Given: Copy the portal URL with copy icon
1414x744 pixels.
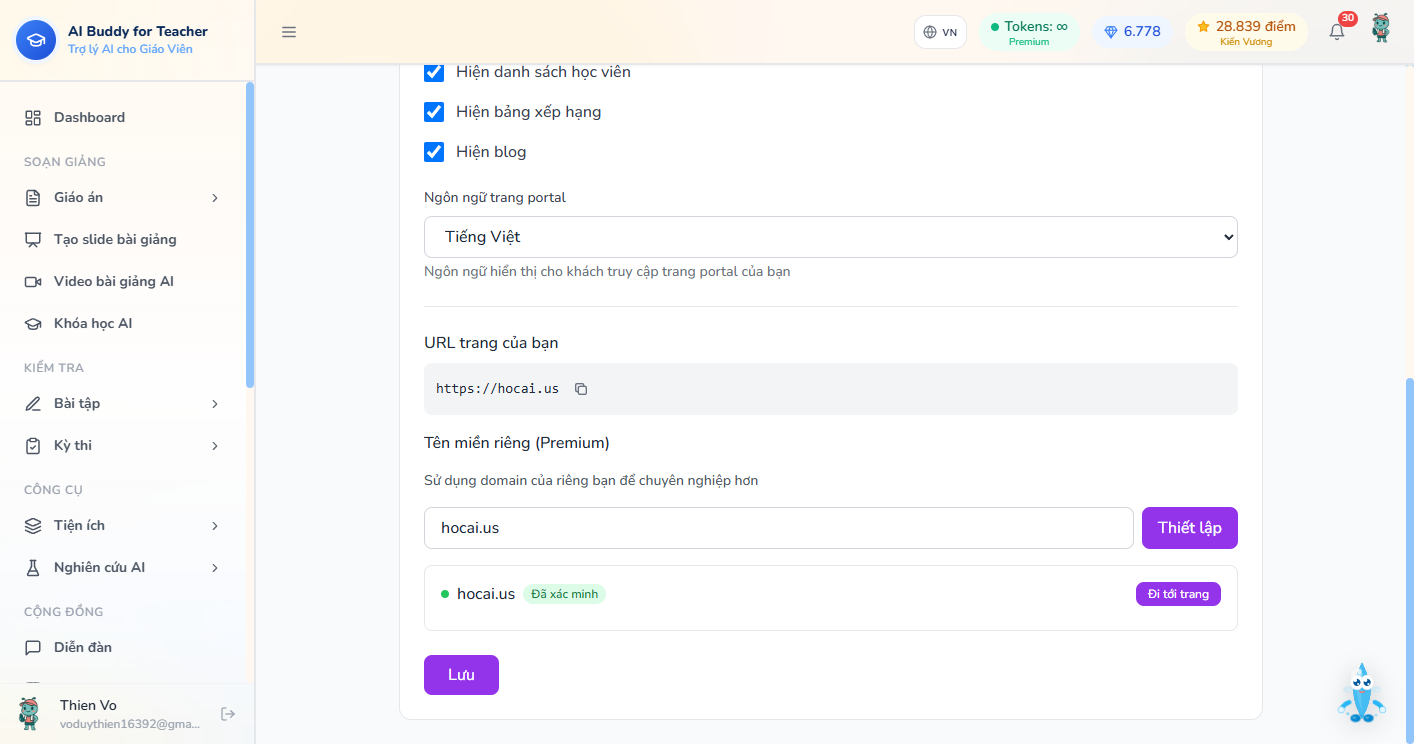Looking at the screenshot, I should 581,389.
